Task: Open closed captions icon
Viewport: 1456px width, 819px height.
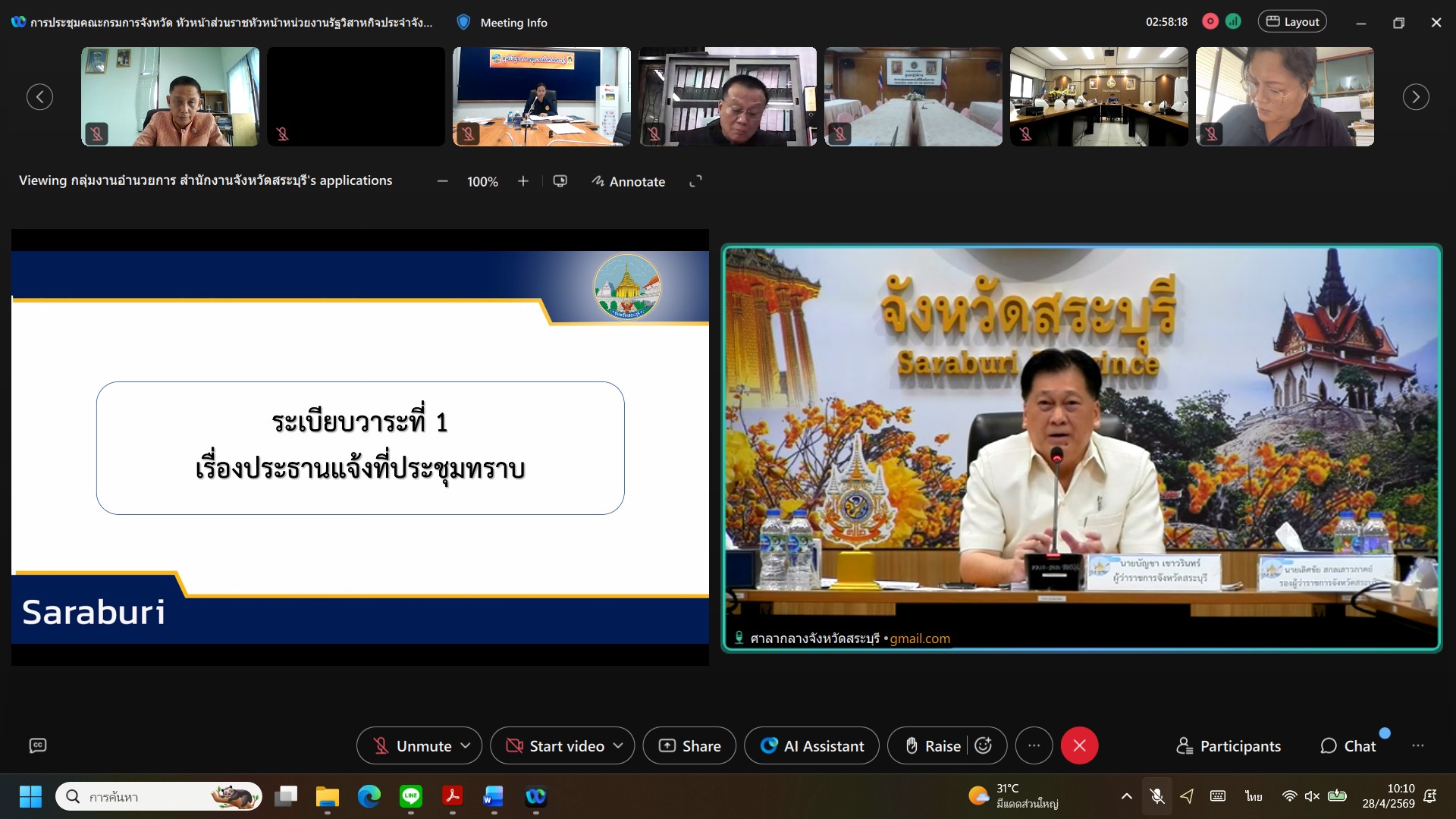Action: (38, 746)
